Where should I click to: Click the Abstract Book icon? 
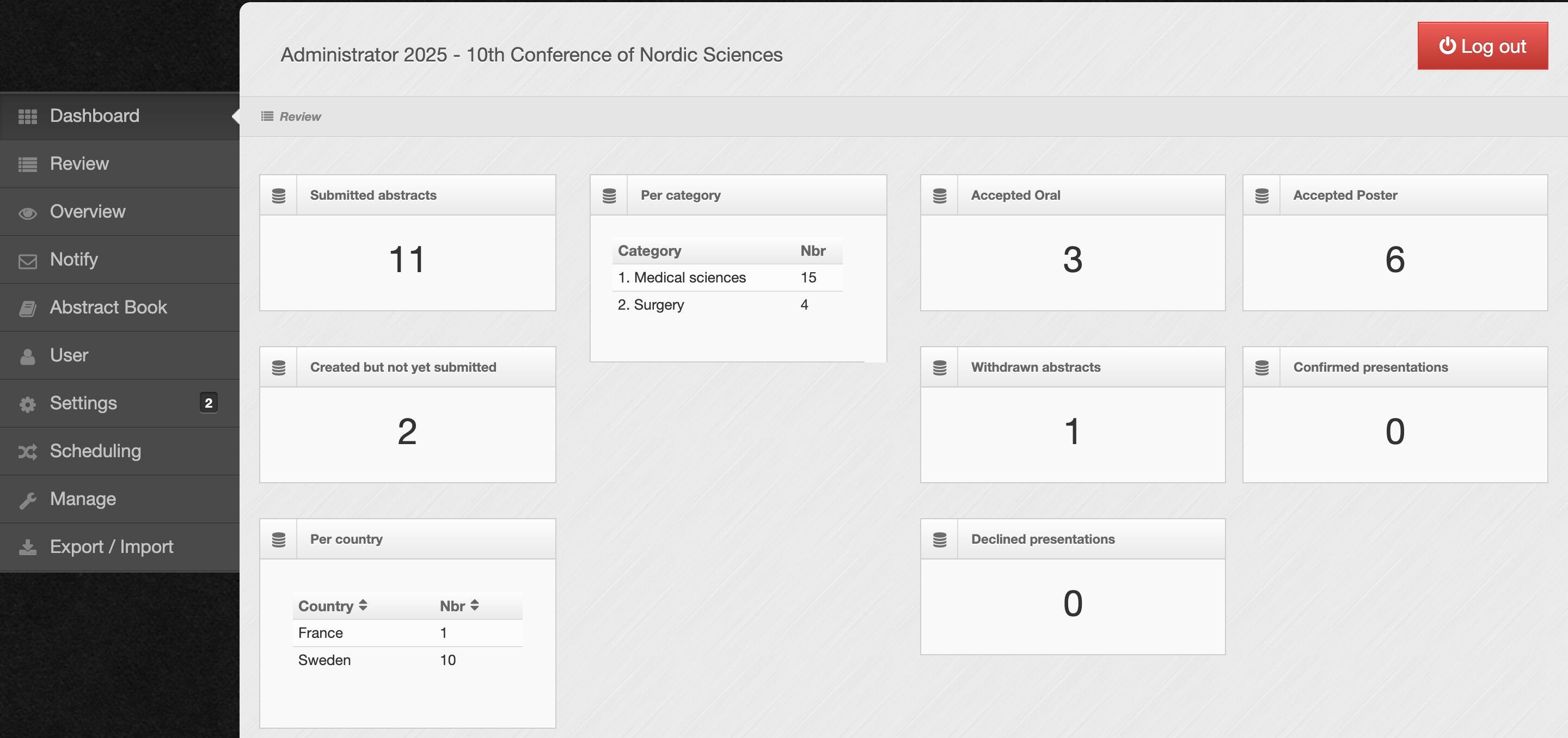click(27, 309)
